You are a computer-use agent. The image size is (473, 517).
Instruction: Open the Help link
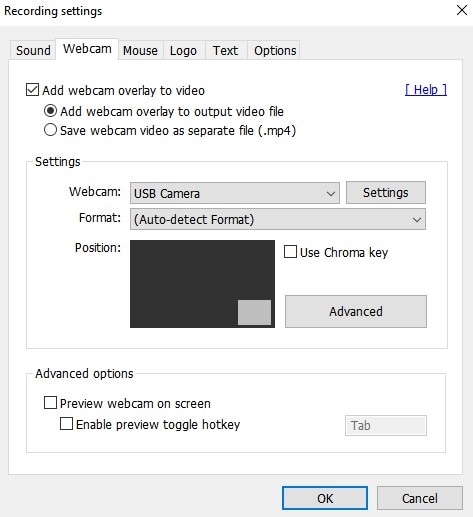pos(426,90)
